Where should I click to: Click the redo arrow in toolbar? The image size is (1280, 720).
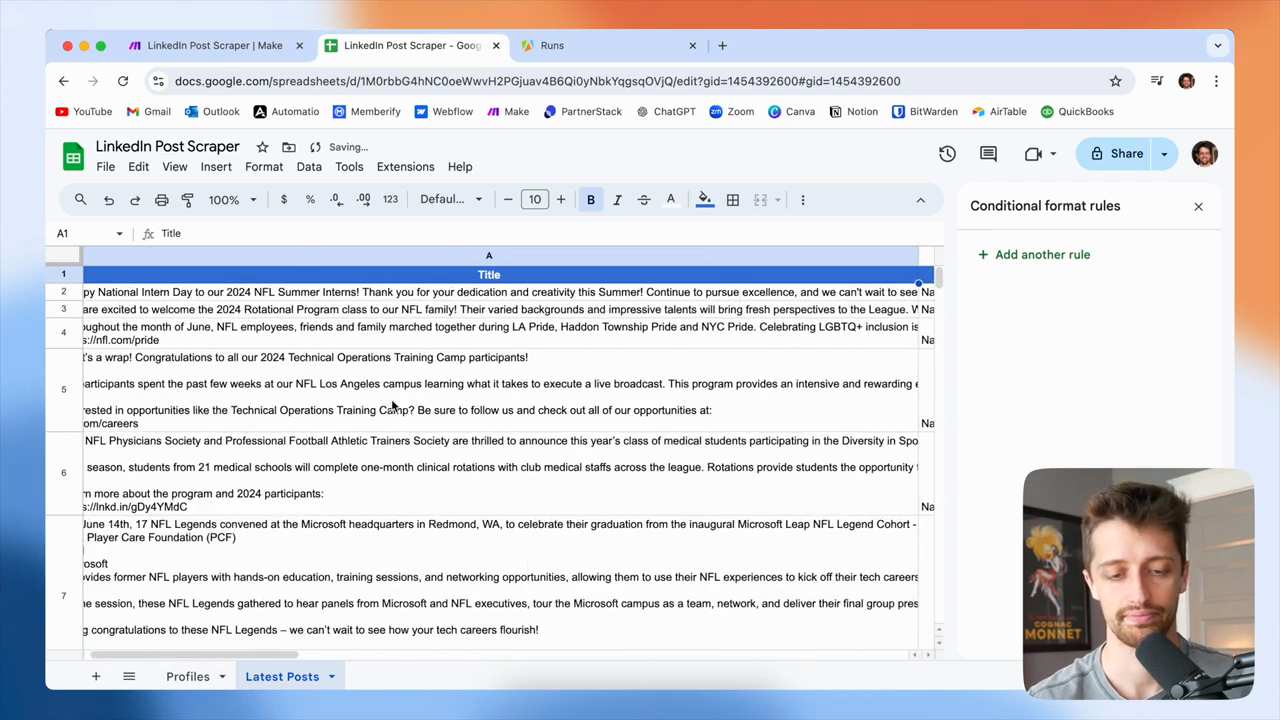coord(135,200)
